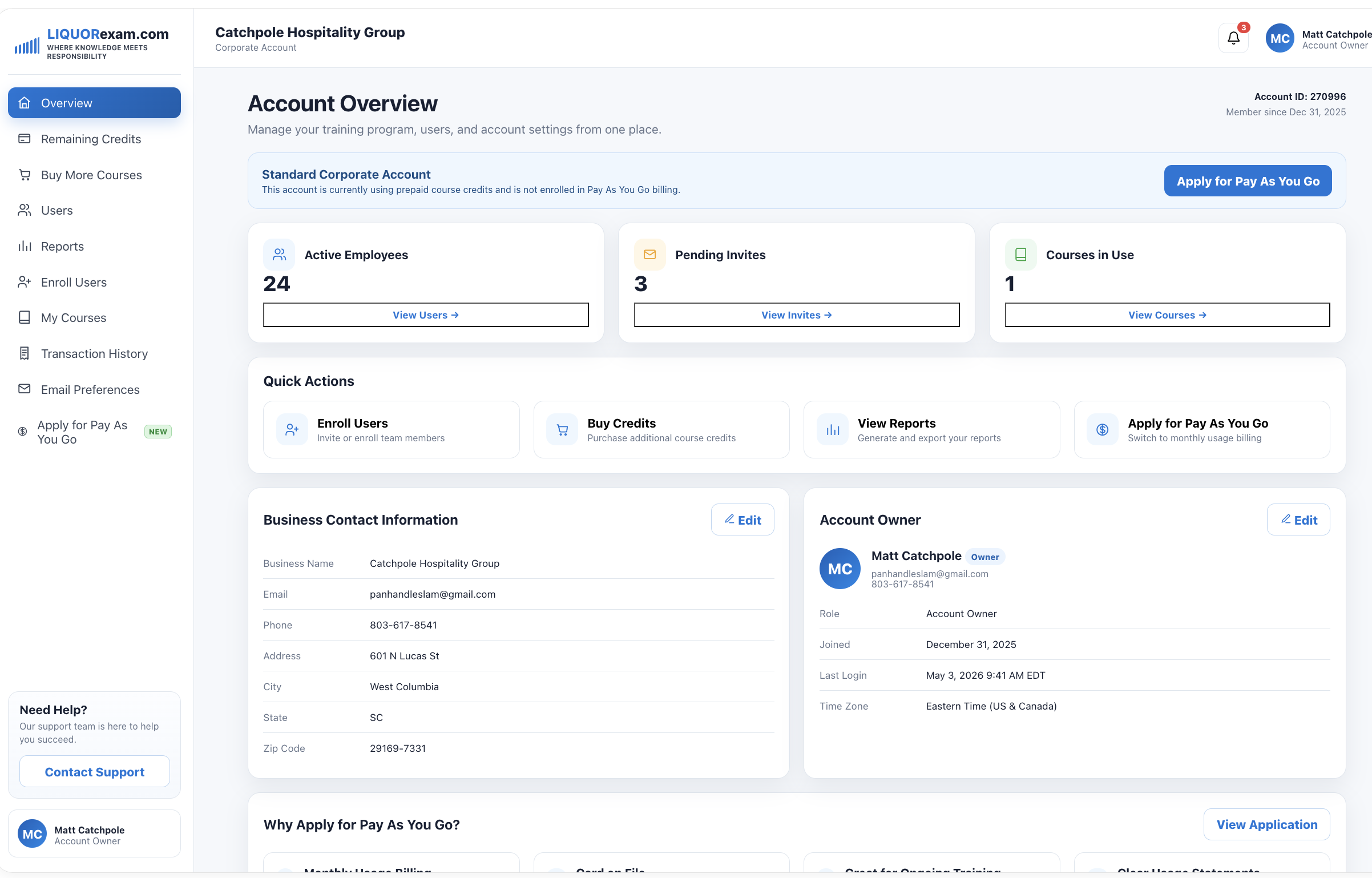Click the Account ID: 270996 text
Viewport: 1372px width, 878px height.
(1300, 96)
